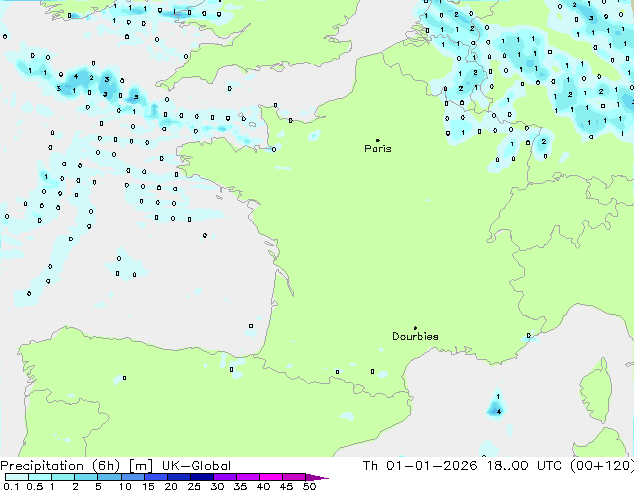Pick the 0.1–0.5 legend color swatch
The image size is (634, 490).
tap(17, 477)
